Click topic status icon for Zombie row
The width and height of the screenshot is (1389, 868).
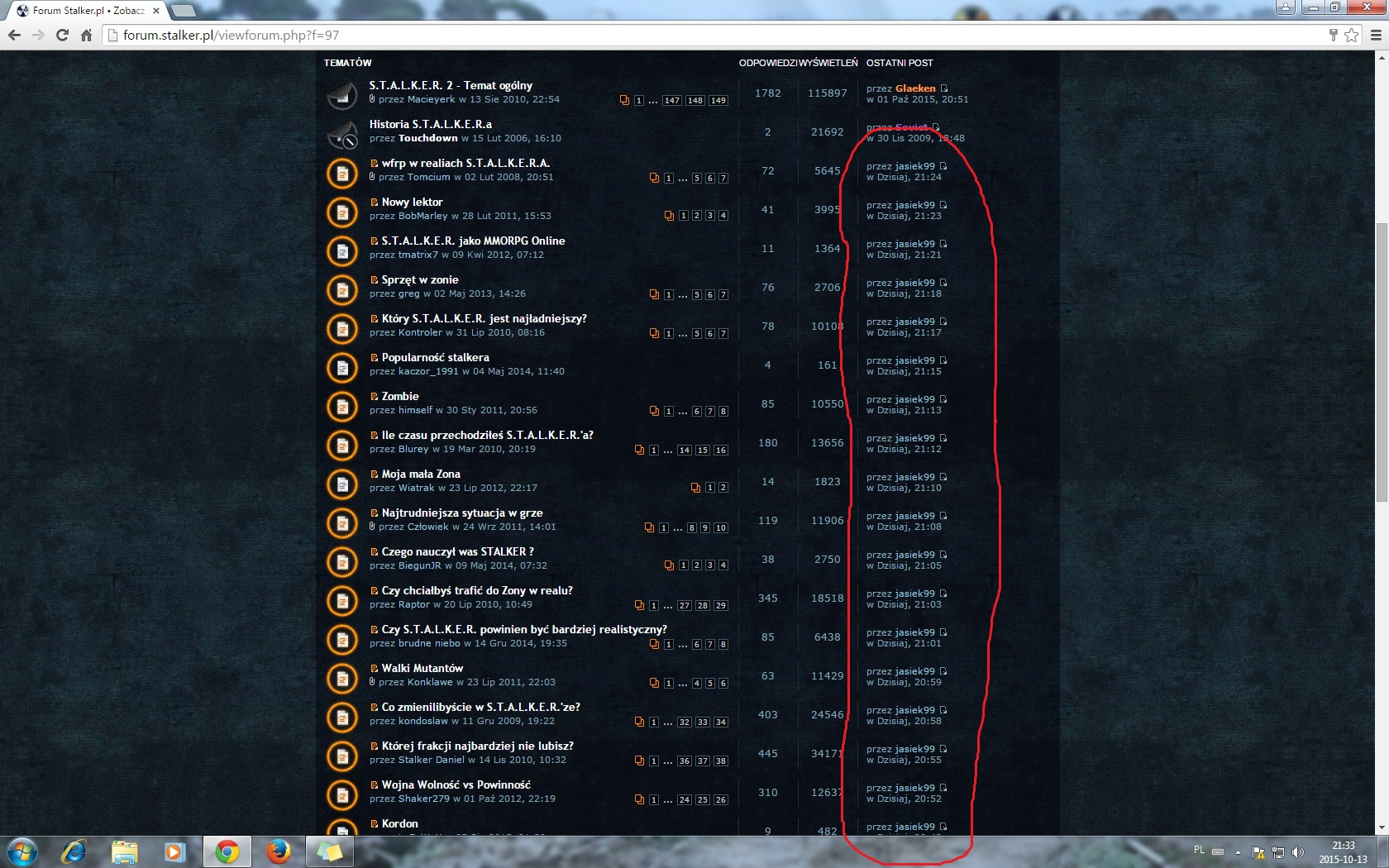[342, 407]
